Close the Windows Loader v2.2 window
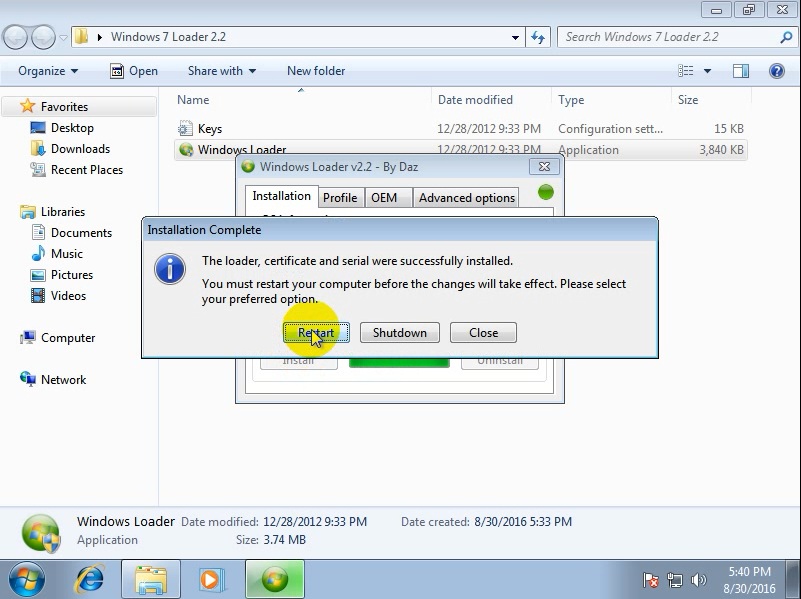801x599 pixels. (545, 166)
